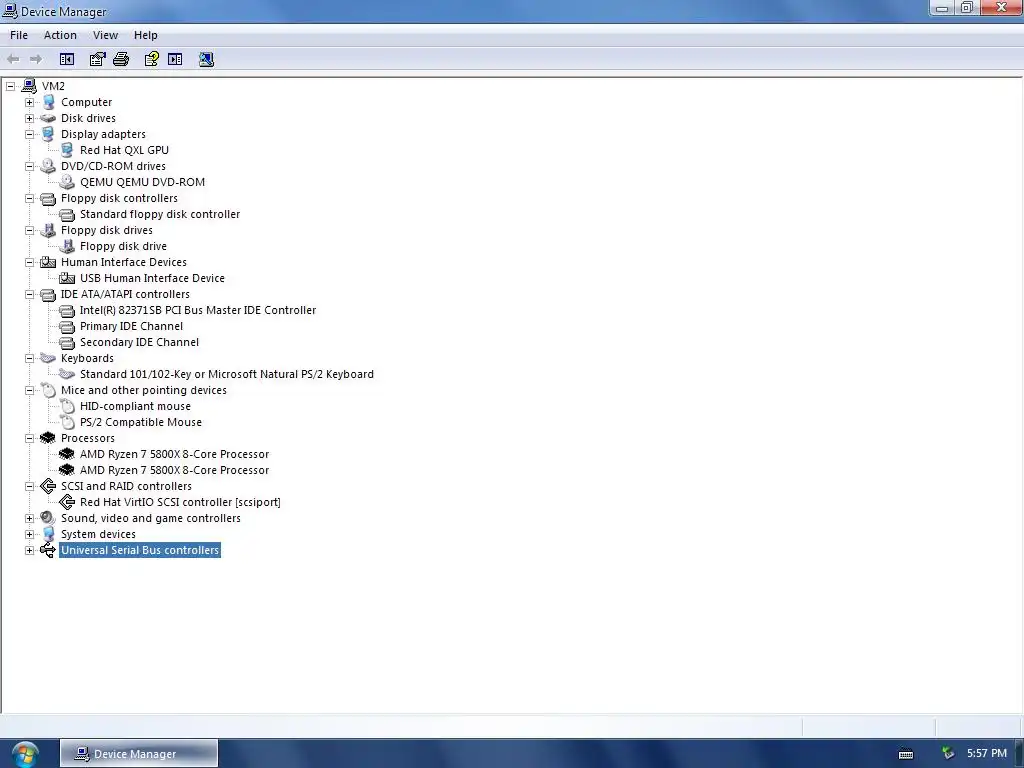Click the Disk drives category icon
The height and width of the screenshot is (768, 1024).
pos(48,118)
